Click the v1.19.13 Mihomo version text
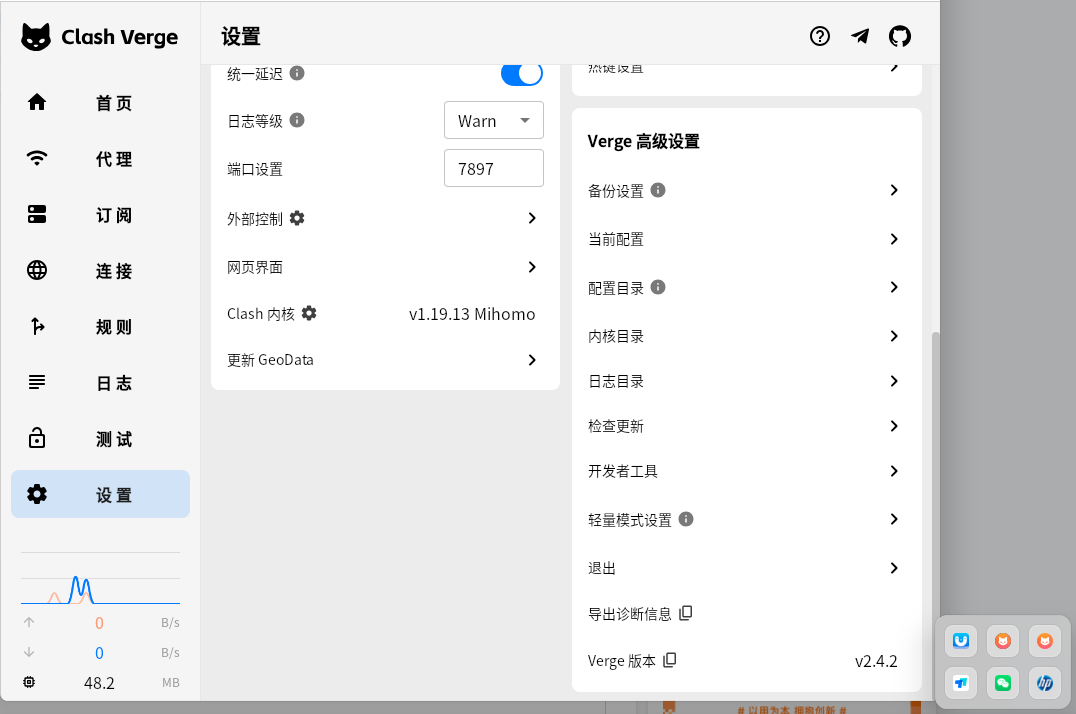Screen dimensions: 1076x714 tap(472, 314)
